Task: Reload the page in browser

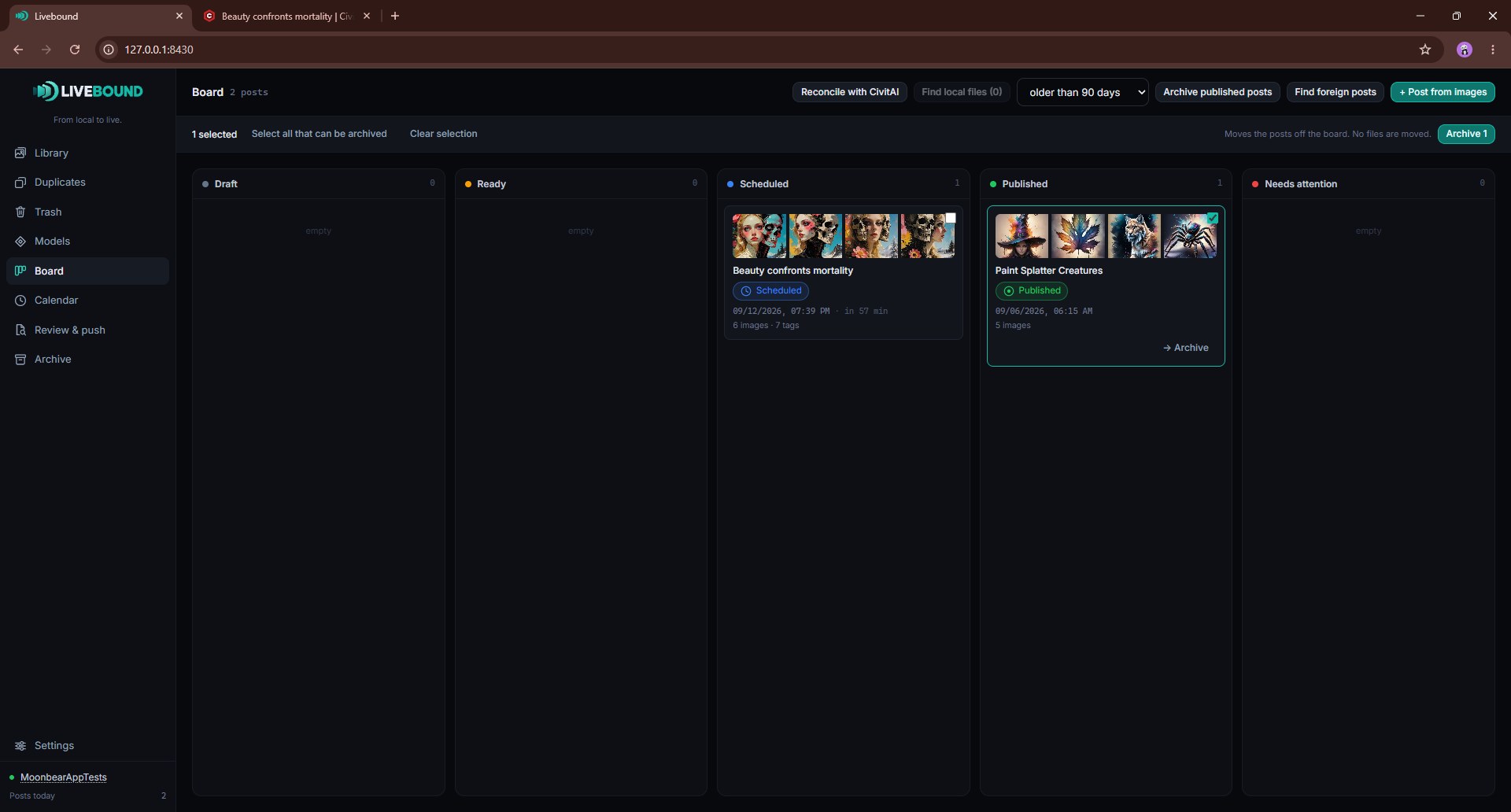Action: coord(75,50)
